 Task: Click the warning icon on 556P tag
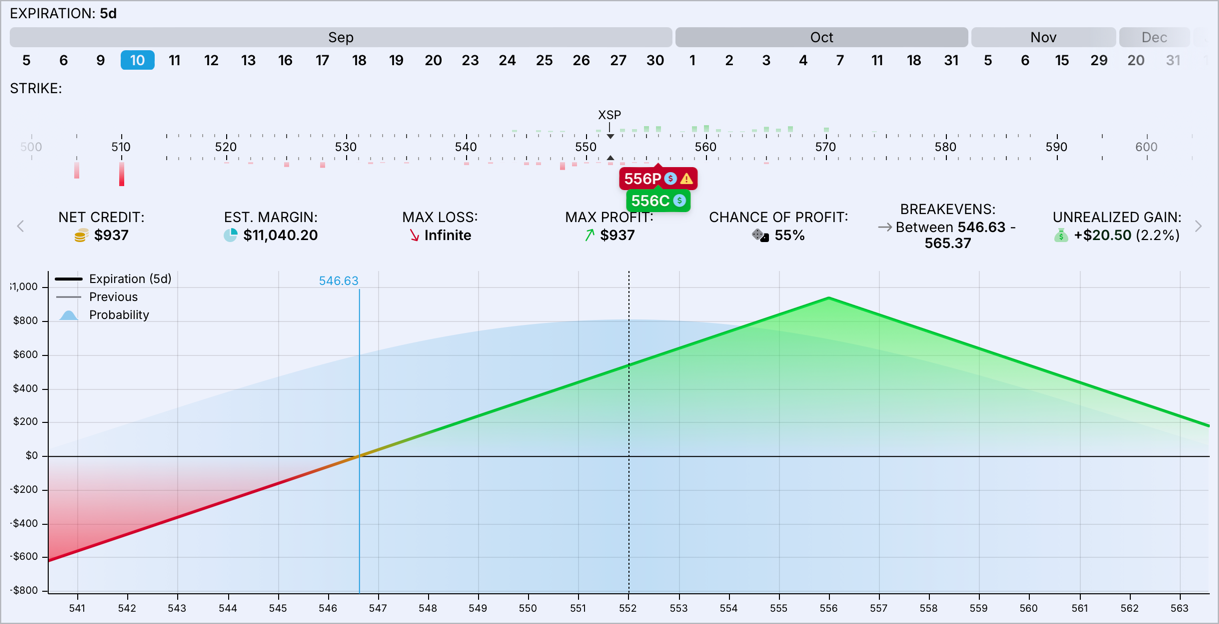point(687,179)
